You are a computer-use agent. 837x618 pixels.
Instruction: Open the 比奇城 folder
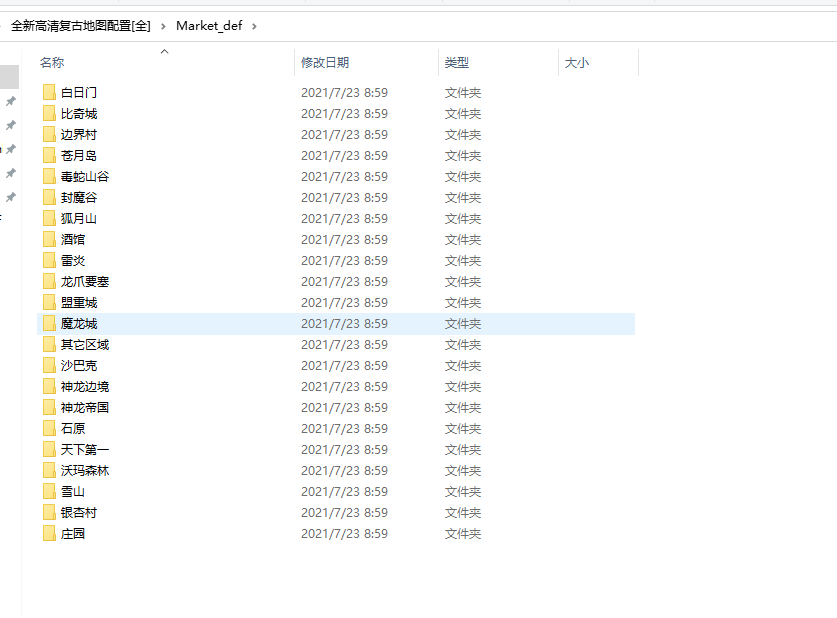coord(75,113)
